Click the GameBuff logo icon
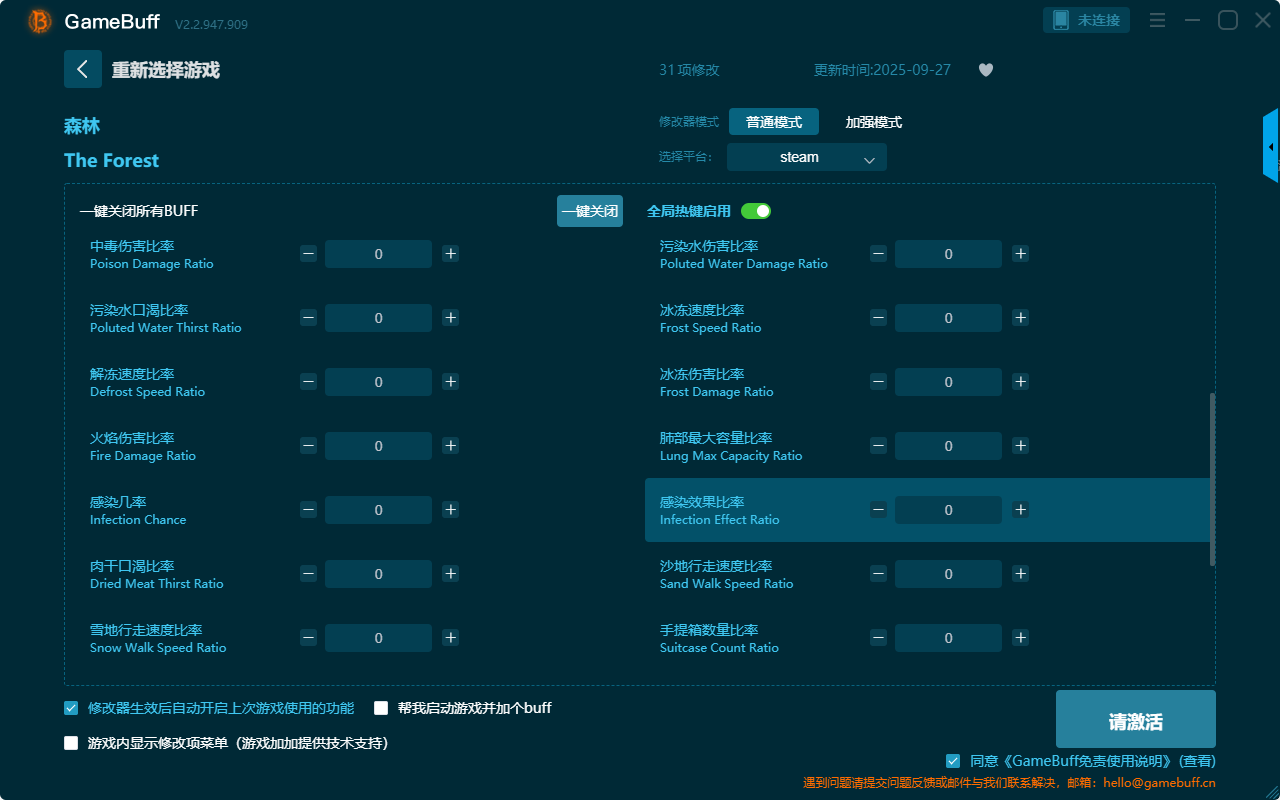 tap(40, 21)
